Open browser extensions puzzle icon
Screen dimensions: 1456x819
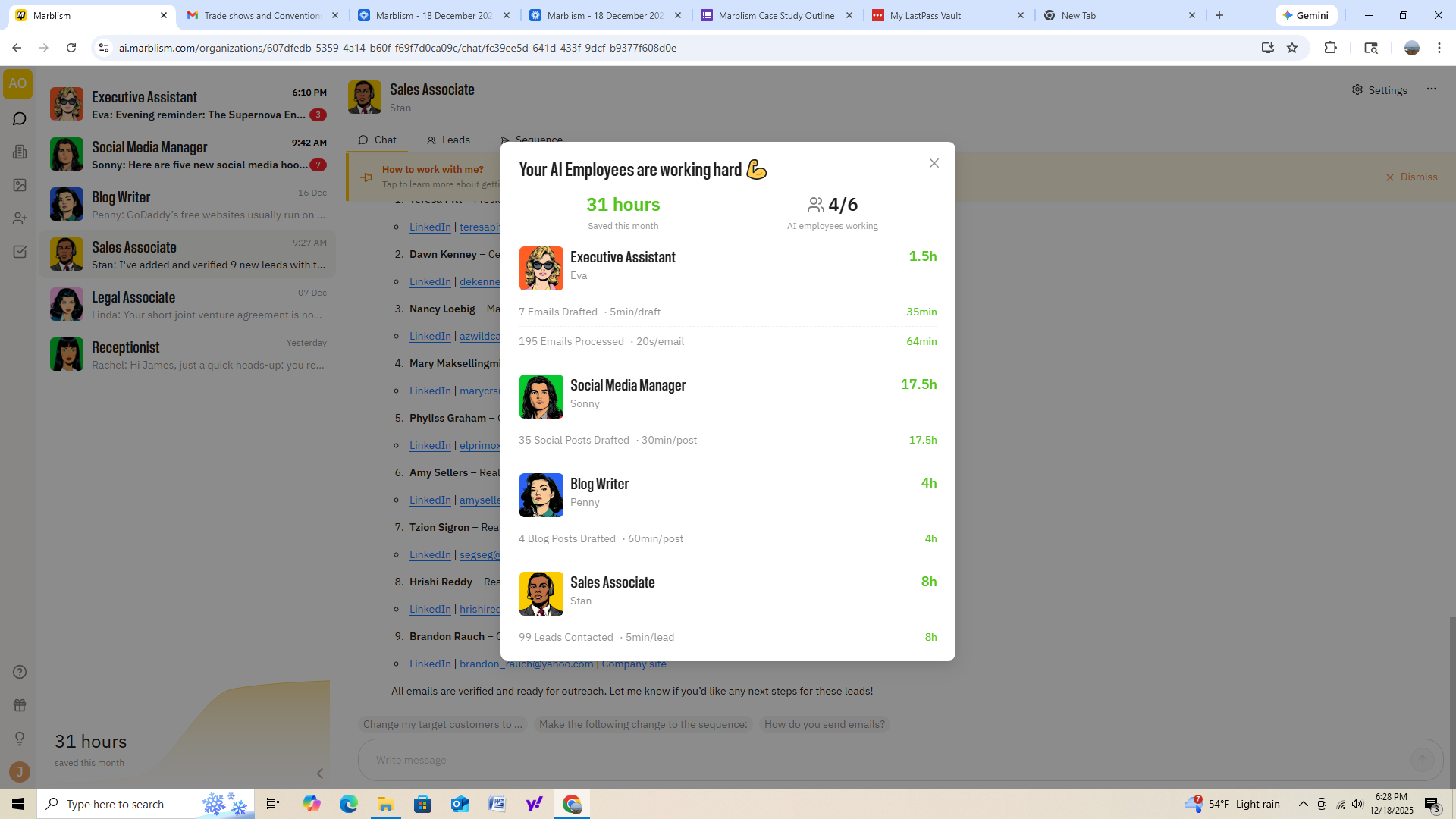(1330, 48)
